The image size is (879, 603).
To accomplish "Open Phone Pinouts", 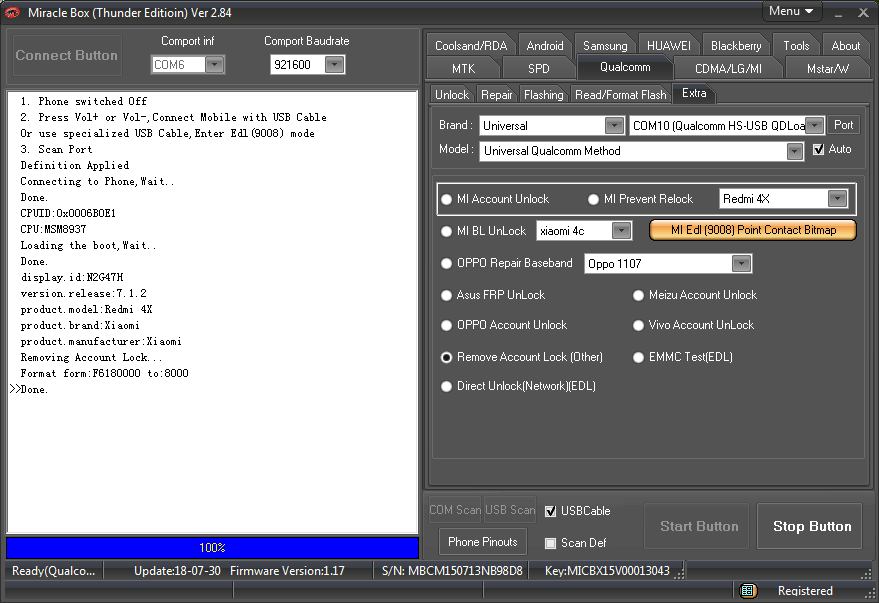I will point(483,542).
